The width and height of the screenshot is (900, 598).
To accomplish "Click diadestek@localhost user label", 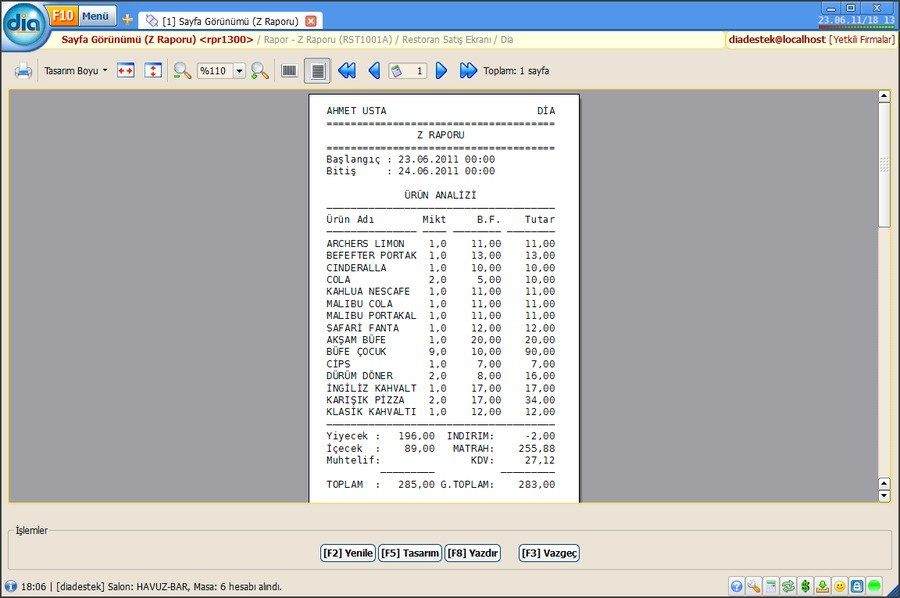I will pyautogui.click(x=777, y=40).
